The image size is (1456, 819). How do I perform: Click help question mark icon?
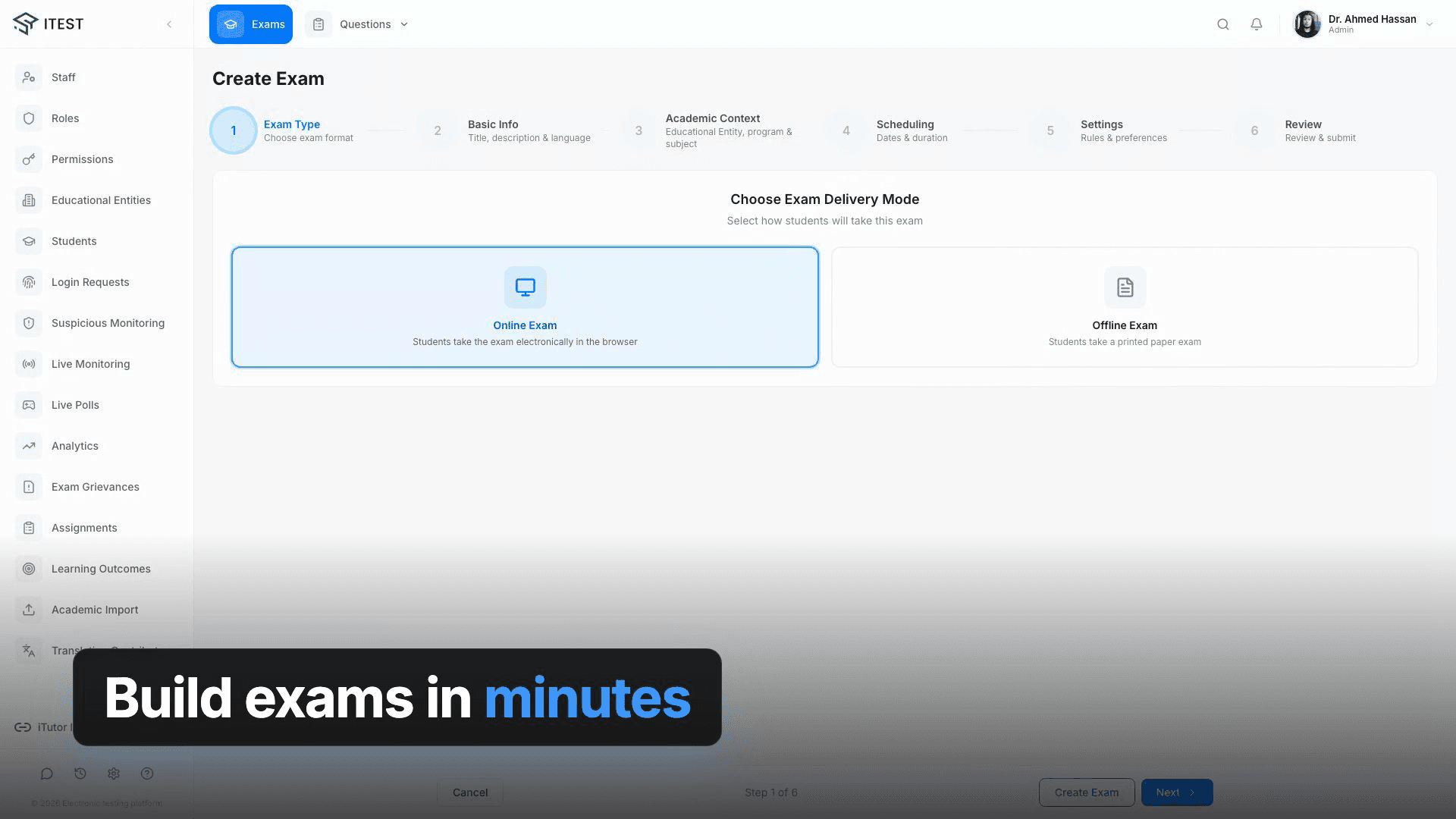tap(147, 773)
